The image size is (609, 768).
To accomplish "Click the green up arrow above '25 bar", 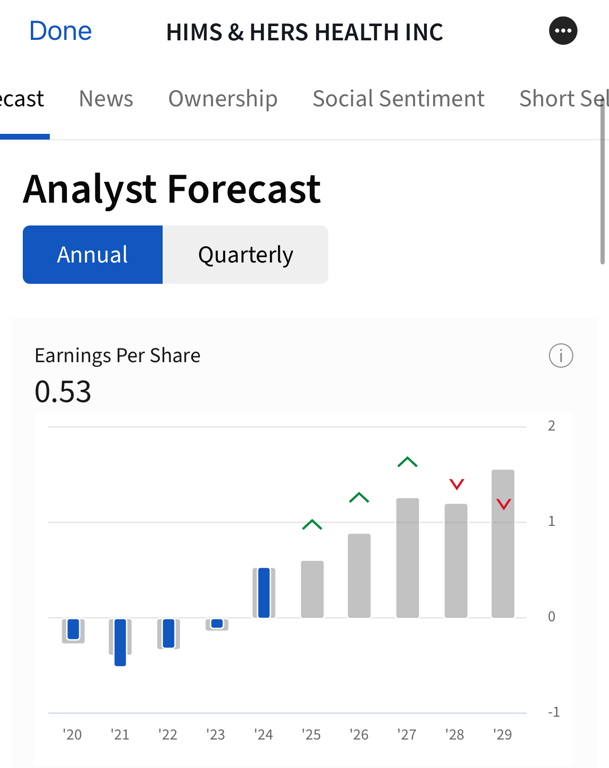I will point(312,524).
